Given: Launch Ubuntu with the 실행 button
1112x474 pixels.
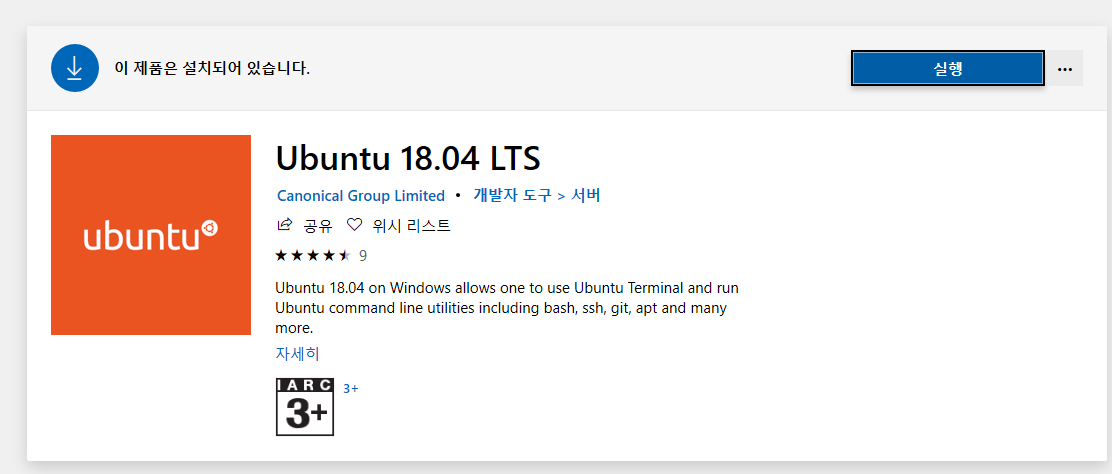Looking at the screenshot, I should 947,69.
